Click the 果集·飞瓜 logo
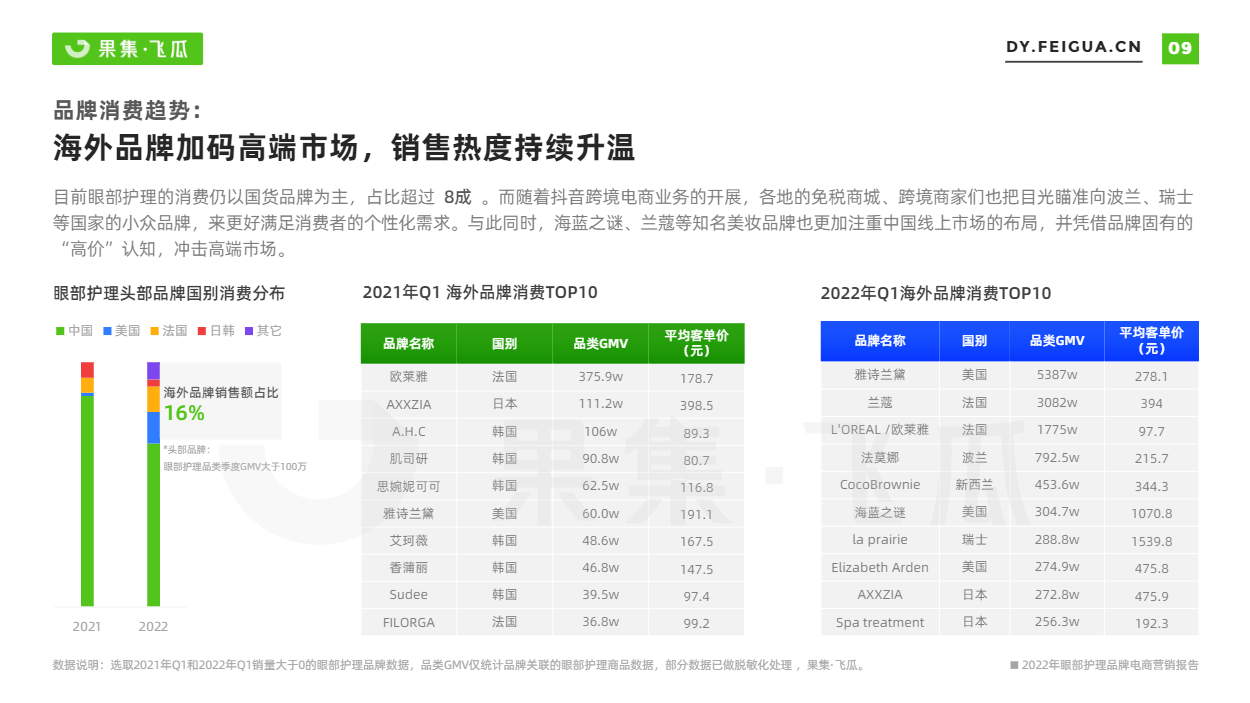 pyautogui.click(x=127, y=48)
